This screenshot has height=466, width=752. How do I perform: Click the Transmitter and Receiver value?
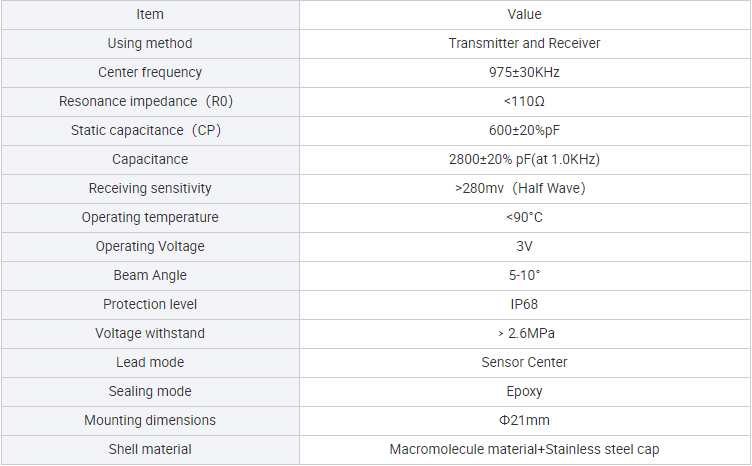click(x=524, y=44)
